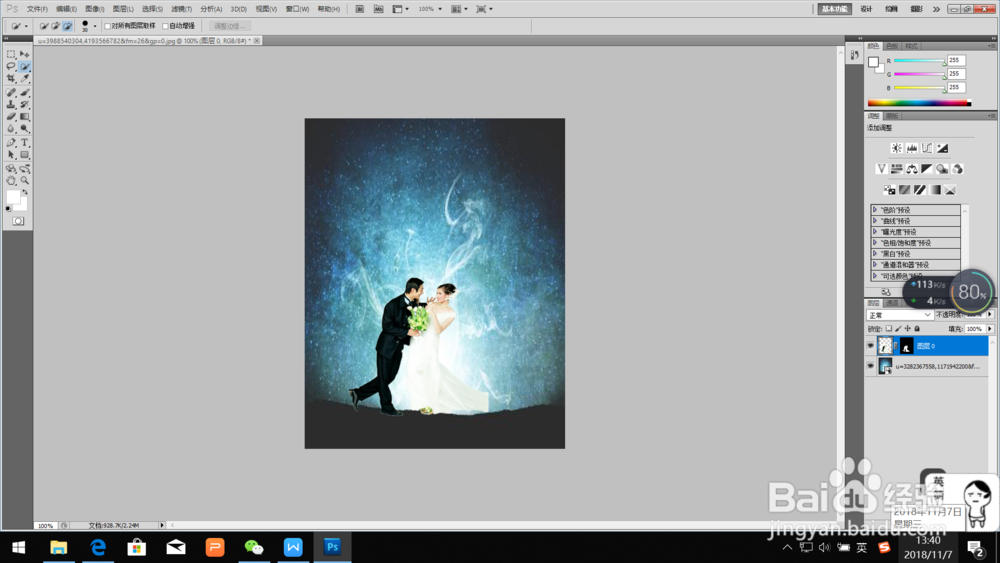This screenshot has height=563, width=1000.
Task: Select the Brush tool
Action: point(24,92)
